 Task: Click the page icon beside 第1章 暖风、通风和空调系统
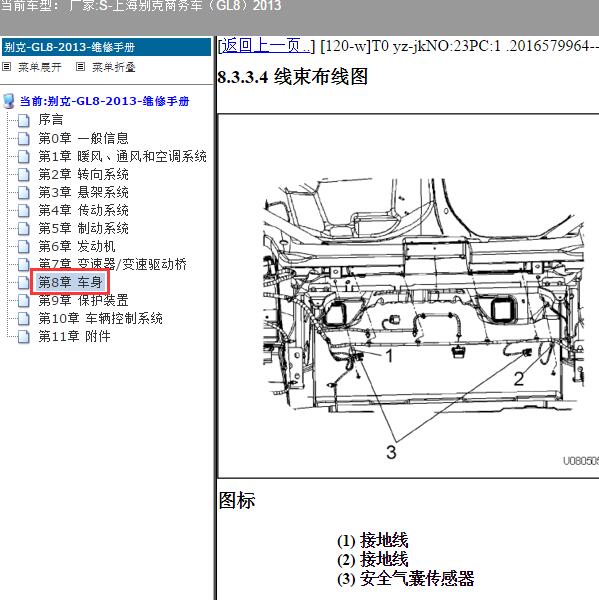click(x=23, y=157)
